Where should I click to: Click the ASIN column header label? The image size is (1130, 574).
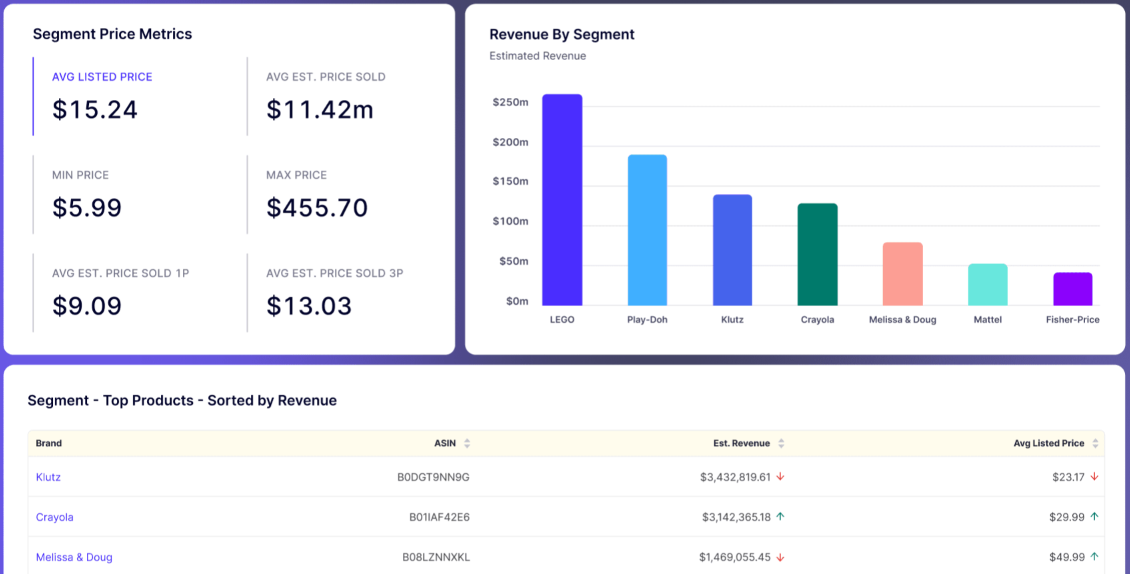[x=445, y=443]
